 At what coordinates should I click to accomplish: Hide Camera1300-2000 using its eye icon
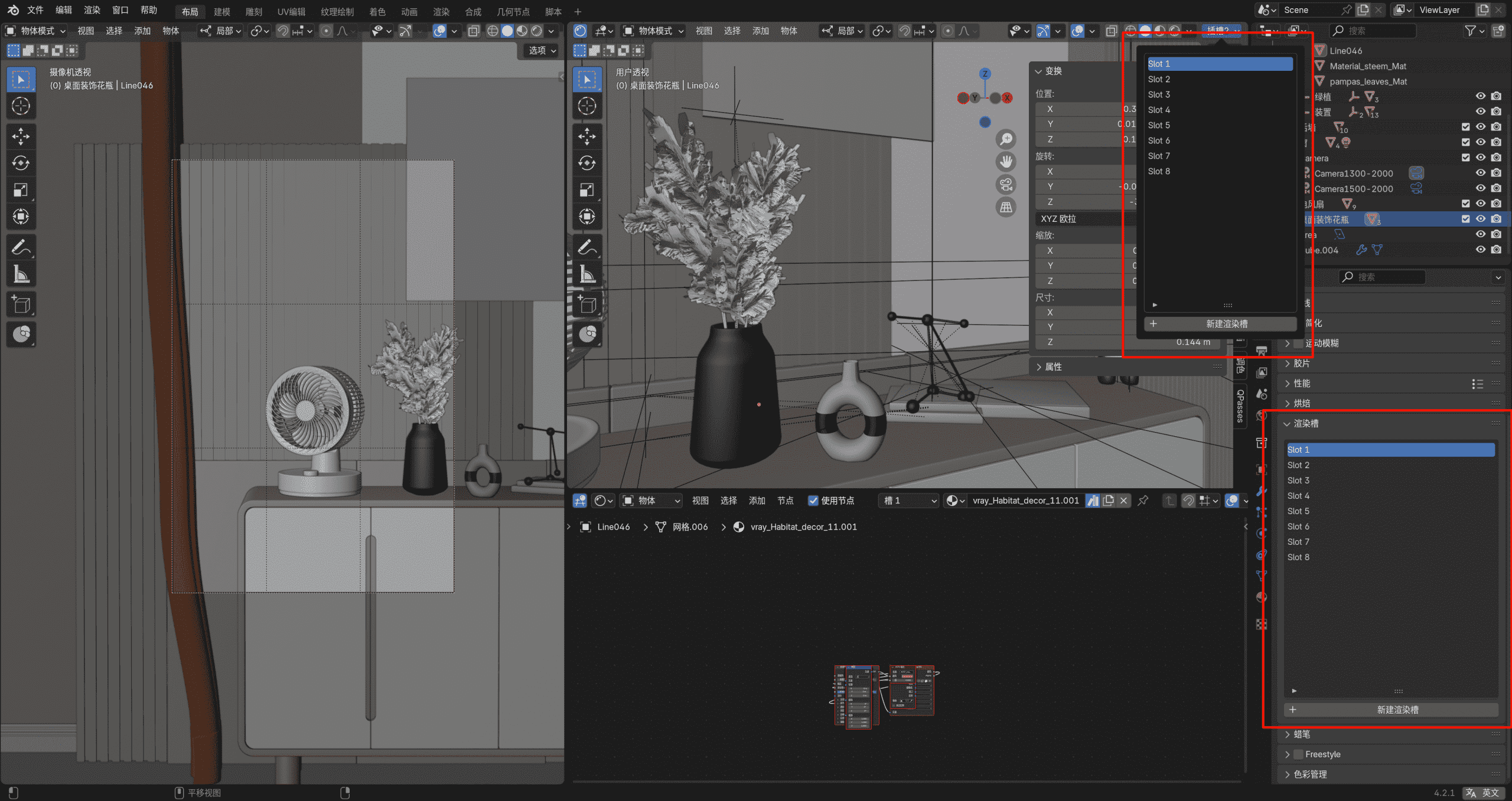(x=1481, y=173)
